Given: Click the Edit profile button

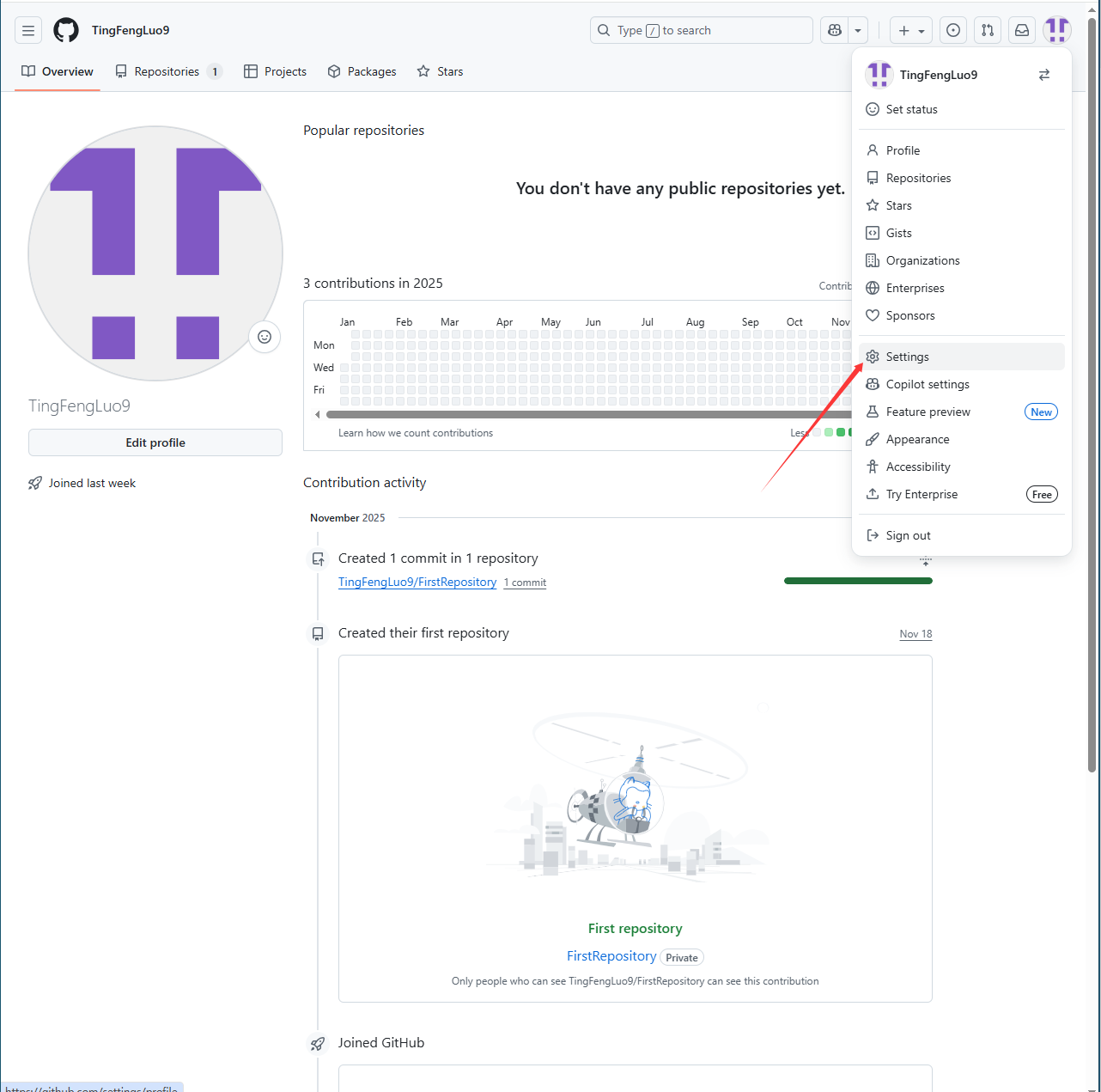Looking at the screenshot, I should pyautogui.click(x=155, y=442).
